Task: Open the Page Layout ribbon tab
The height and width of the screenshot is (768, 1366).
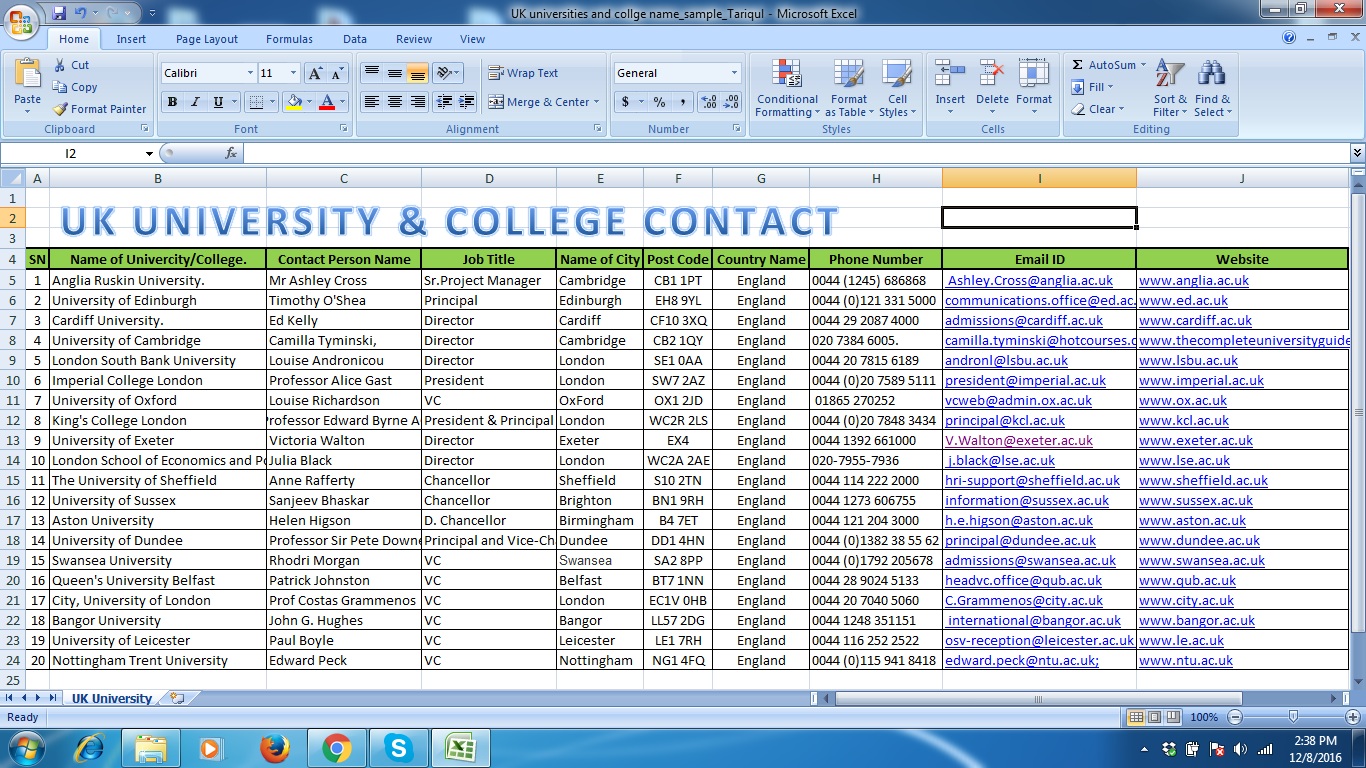Action: (x=207, y=39)
